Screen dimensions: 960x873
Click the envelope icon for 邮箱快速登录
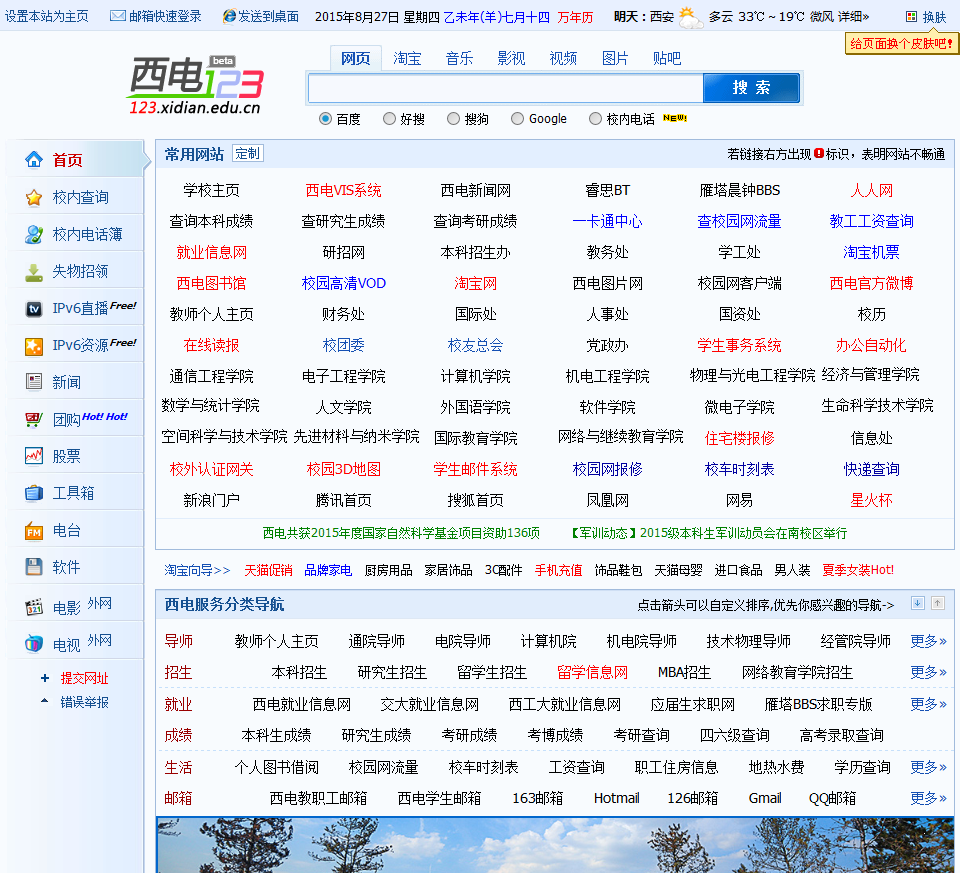click(x=118, y=16)
